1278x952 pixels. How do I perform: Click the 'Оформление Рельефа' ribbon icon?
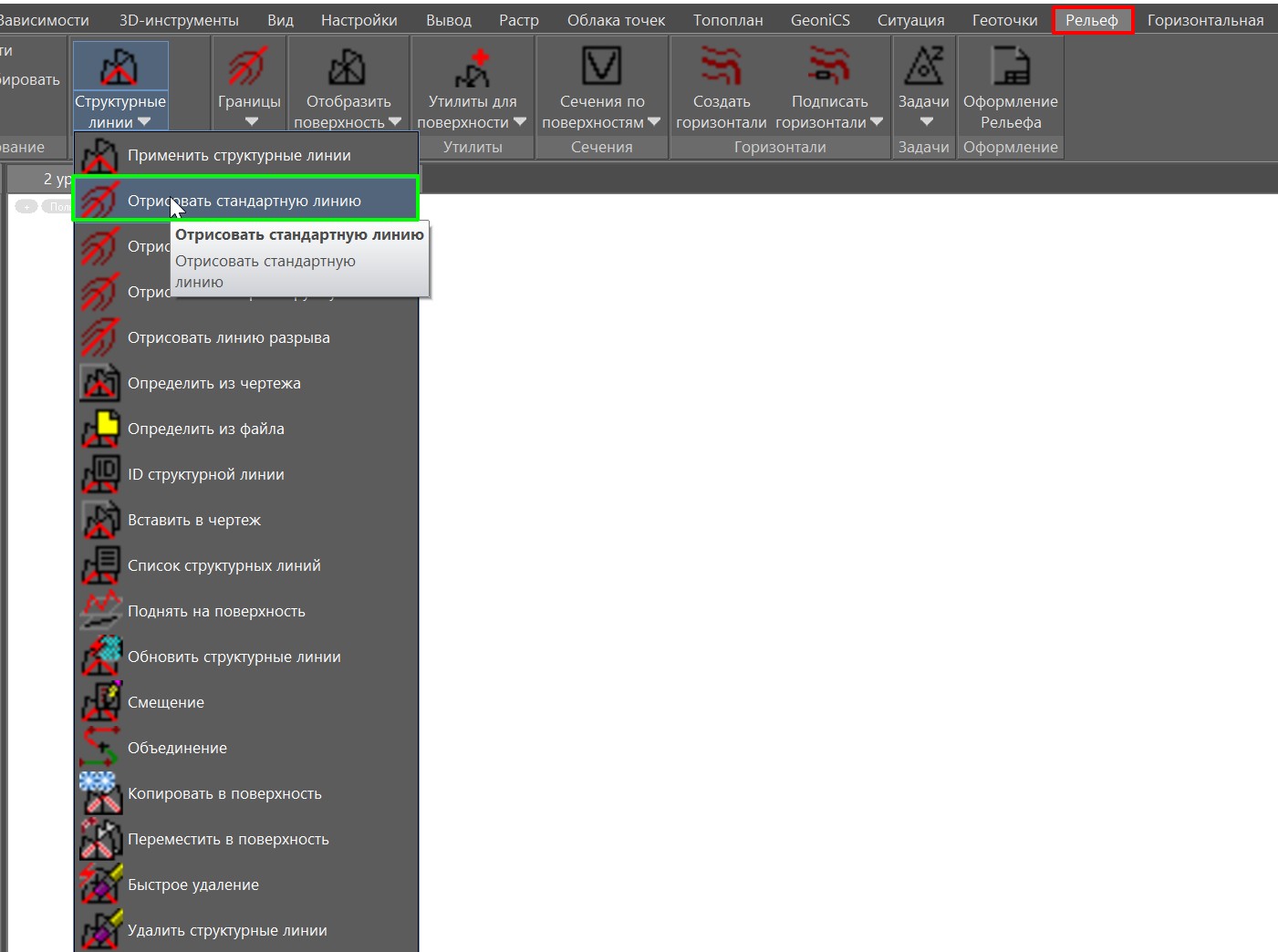(1010, 67)
